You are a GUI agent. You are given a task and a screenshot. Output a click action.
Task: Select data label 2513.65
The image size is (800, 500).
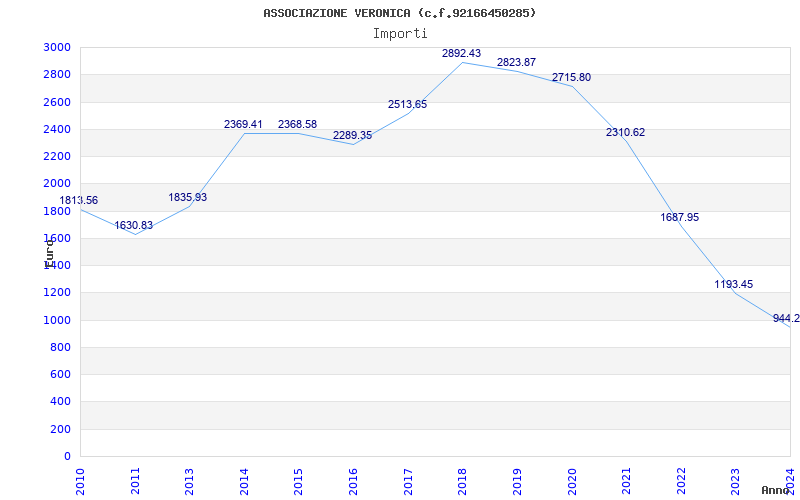click(x=408, y=105)
